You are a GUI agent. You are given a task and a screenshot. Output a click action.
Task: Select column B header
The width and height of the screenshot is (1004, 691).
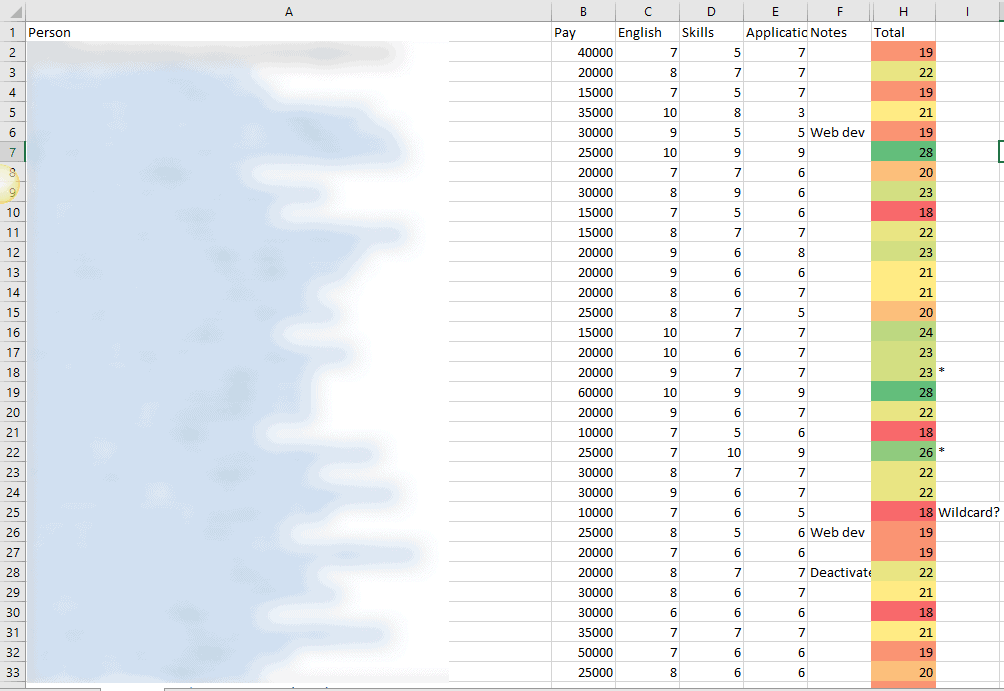583,11
